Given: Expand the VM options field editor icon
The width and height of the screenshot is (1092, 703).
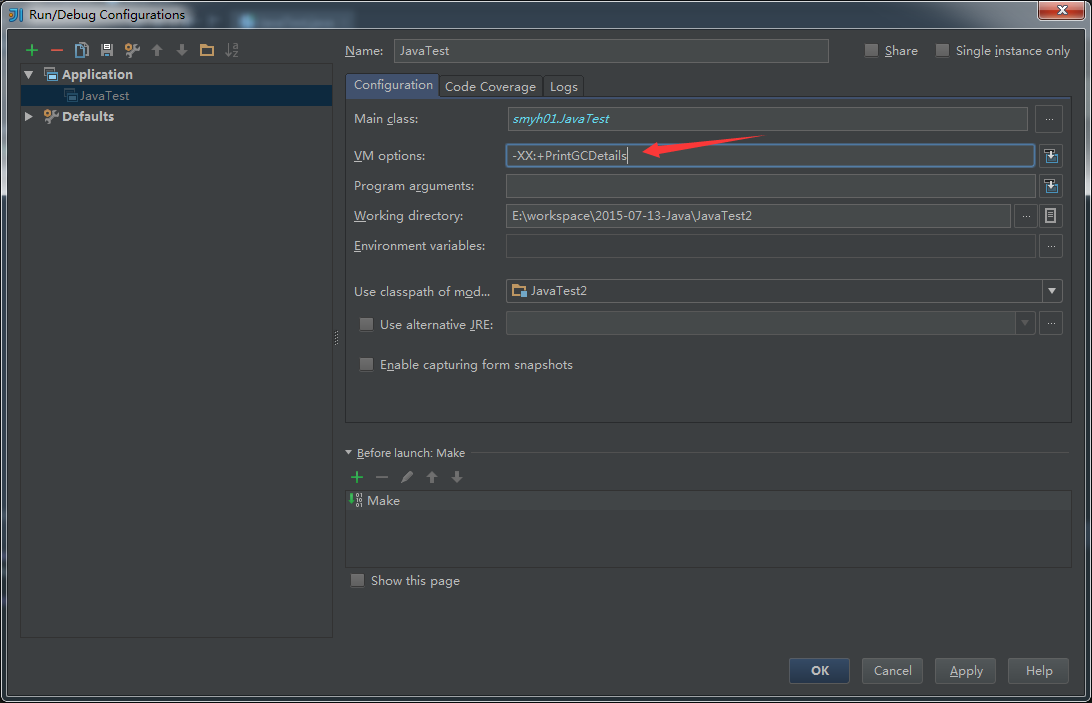Looking at the screenshot, I should 1049,156.
